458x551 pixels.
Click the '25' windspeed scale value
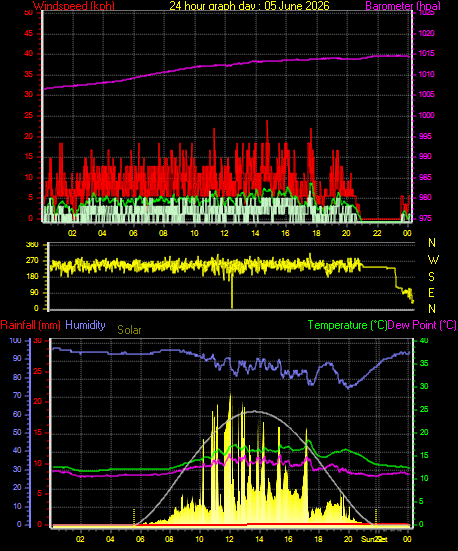click(x=28, y=116)
